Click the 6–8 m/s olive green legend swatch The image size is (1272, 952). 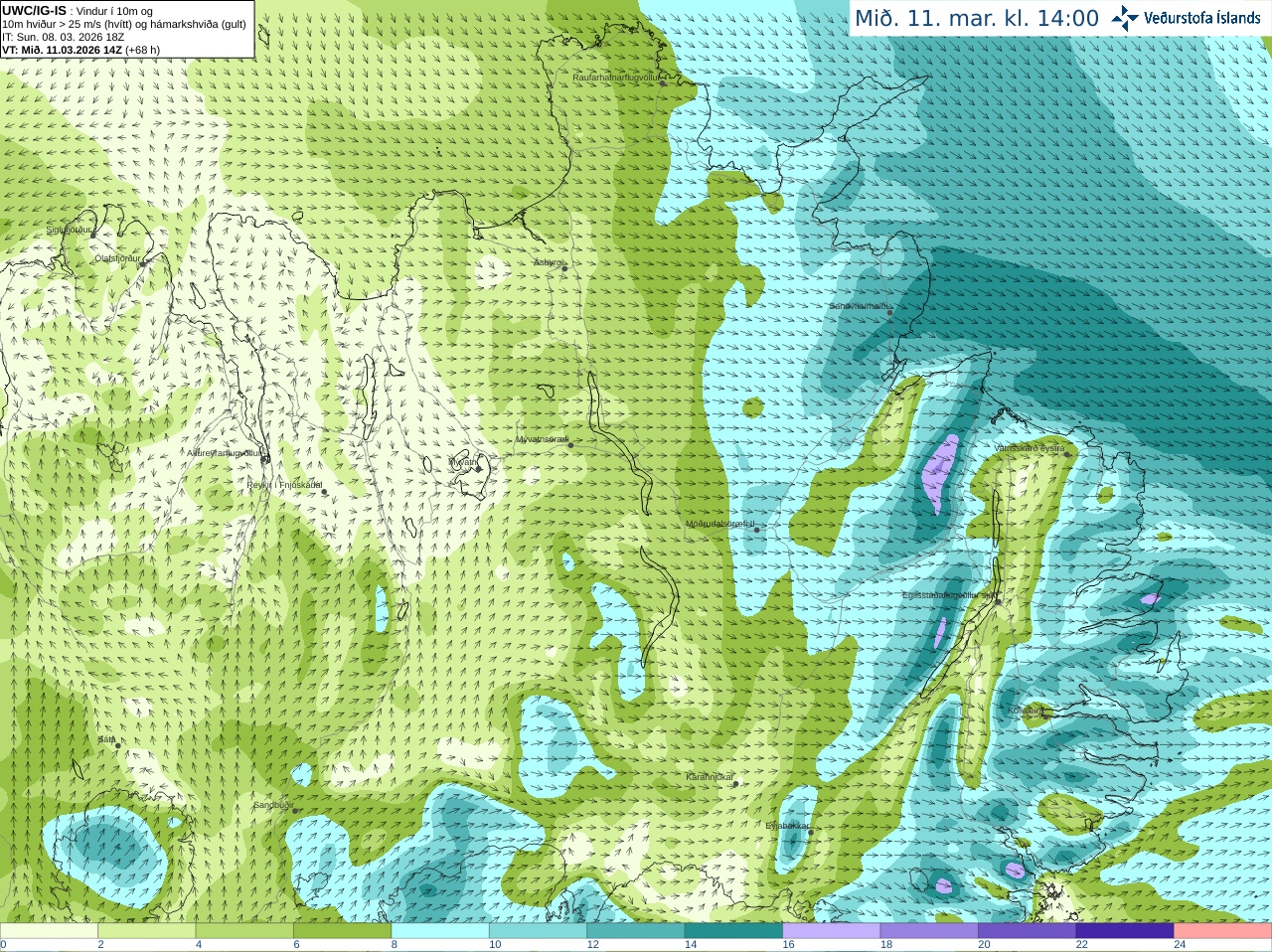click(x=343, y=931)
